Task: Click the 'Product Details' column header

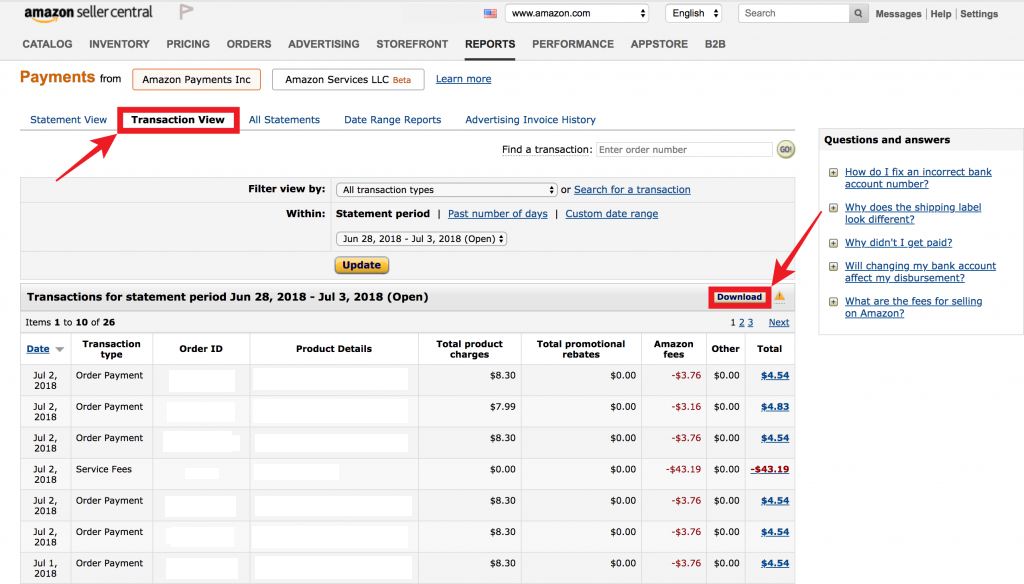Action: click(x=334, y=349)
